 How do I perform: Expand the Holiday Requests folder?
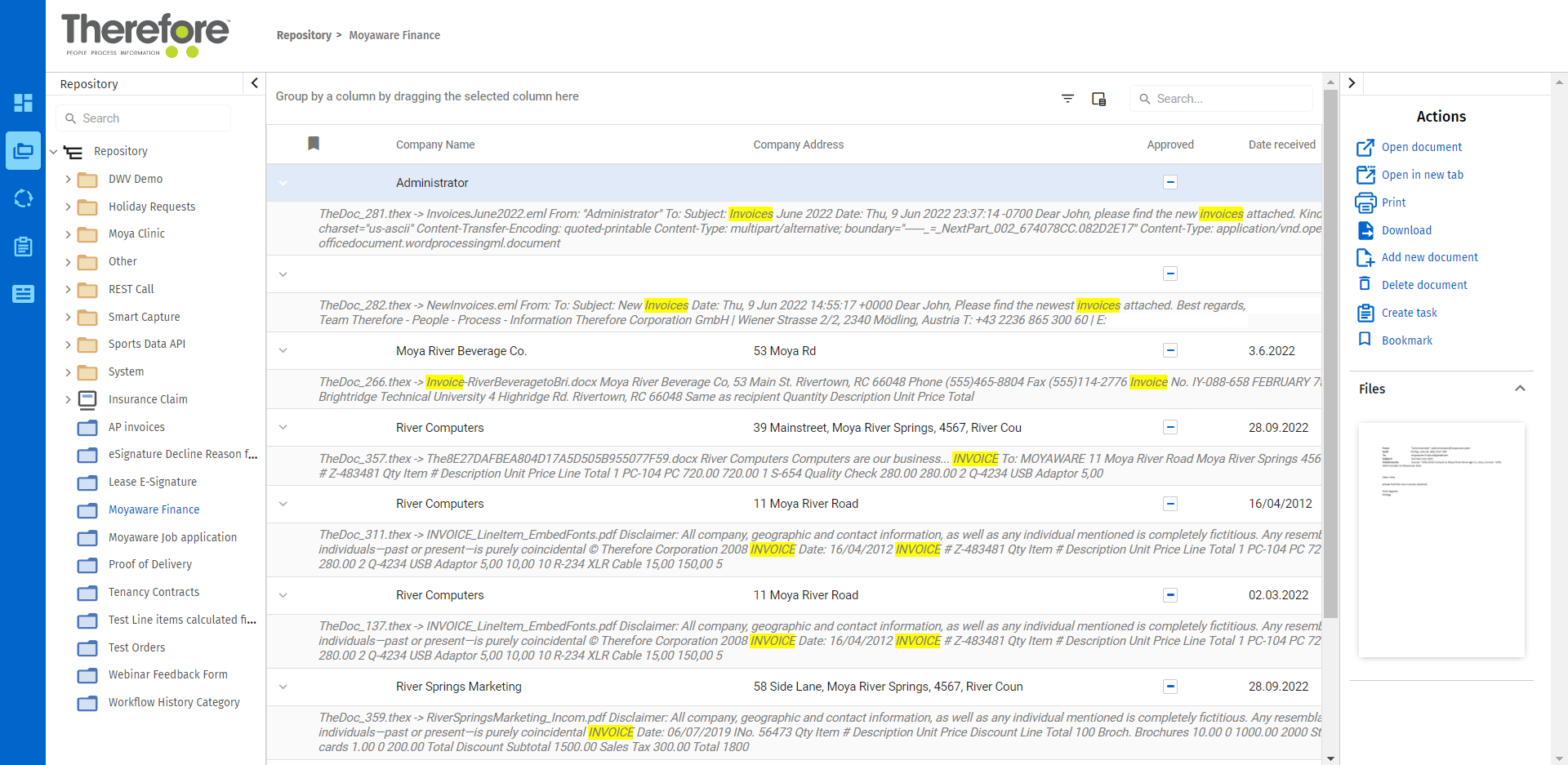tap(68, 207)
